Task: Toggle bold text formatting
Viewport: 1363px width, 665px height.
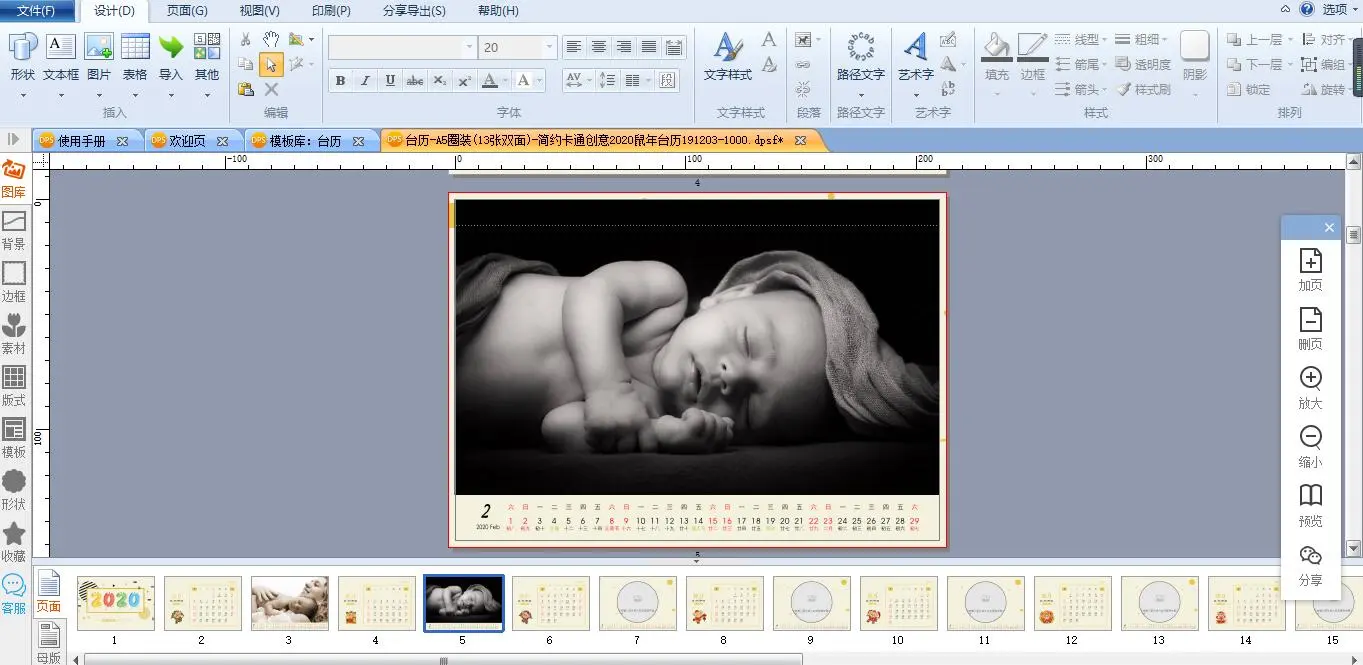Action: pyautogui.click(x=340, y=80)
